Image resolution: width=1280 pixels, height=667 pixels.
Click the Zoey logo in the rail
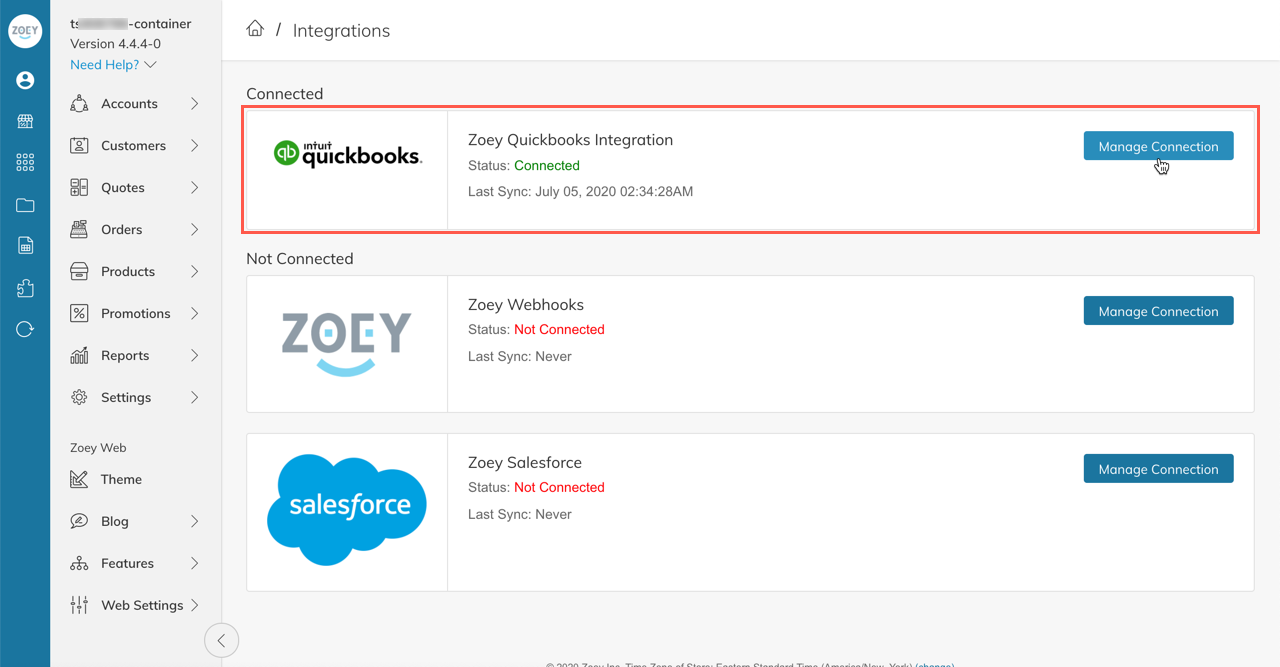click(25, 31)
